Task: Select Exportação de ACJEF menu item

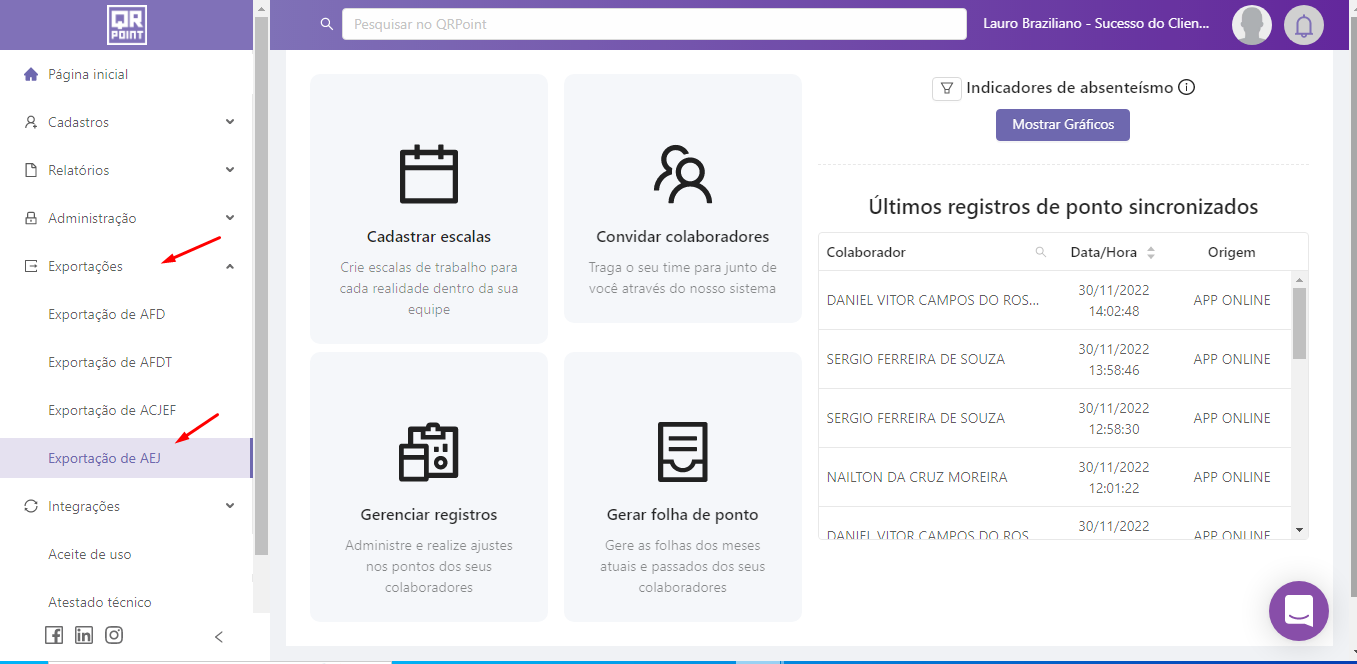Action: coord(112,410)
